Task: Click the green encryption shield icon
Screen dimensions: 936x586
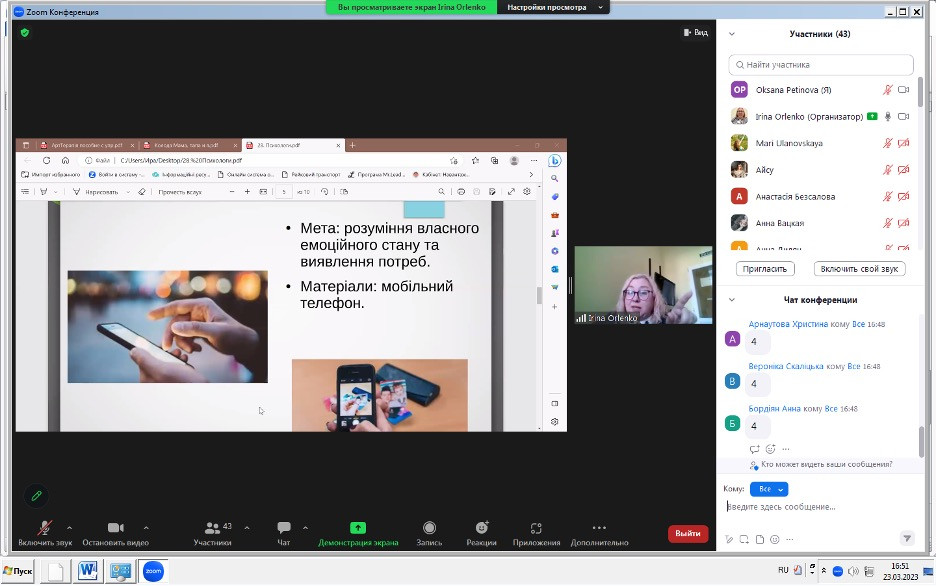Action: 24,32
